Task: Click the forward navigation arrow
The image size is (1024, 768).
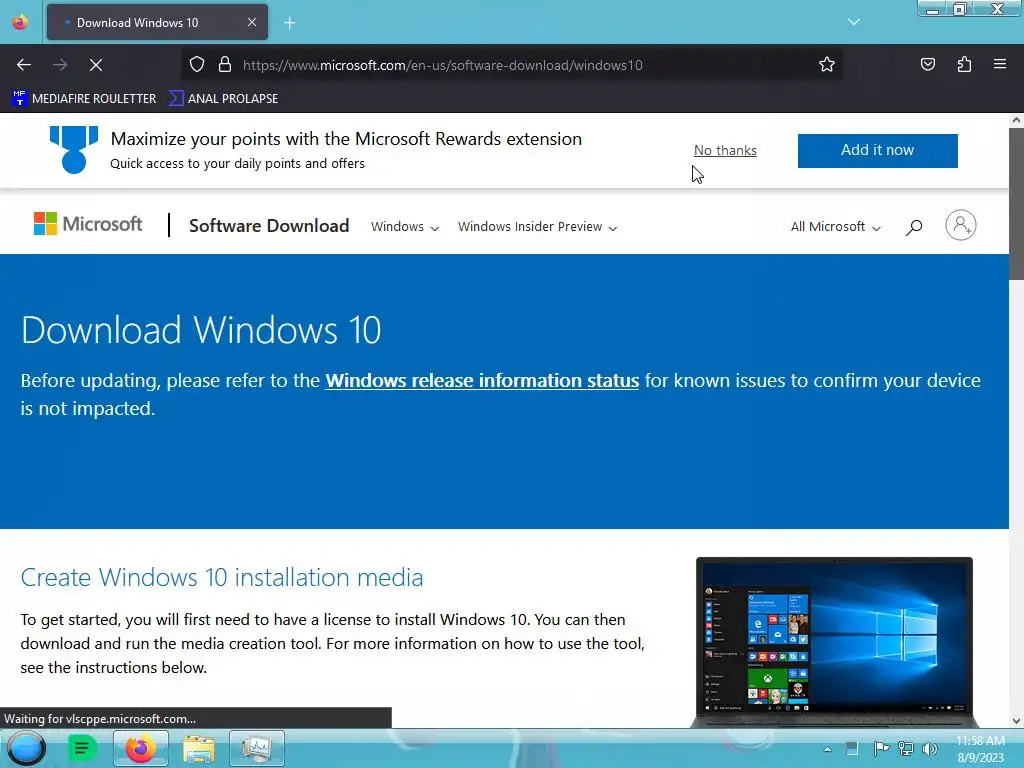Action: coord(60,65)
